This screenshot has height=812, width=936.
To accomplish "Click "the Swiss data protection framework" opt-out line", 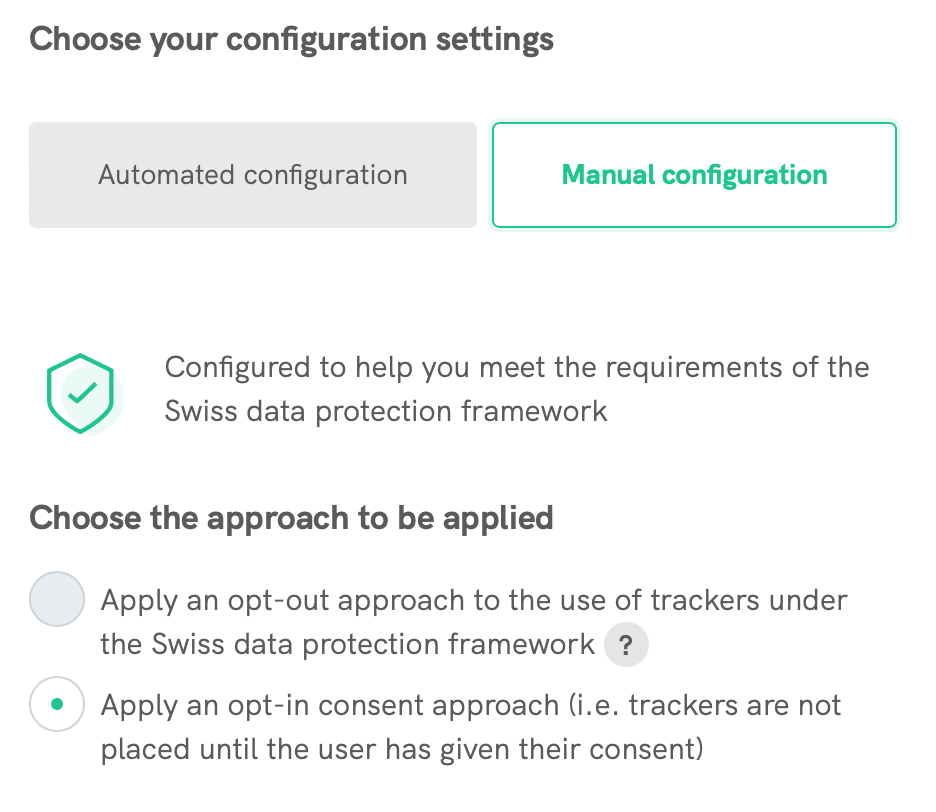I will [x=347, y=645].
